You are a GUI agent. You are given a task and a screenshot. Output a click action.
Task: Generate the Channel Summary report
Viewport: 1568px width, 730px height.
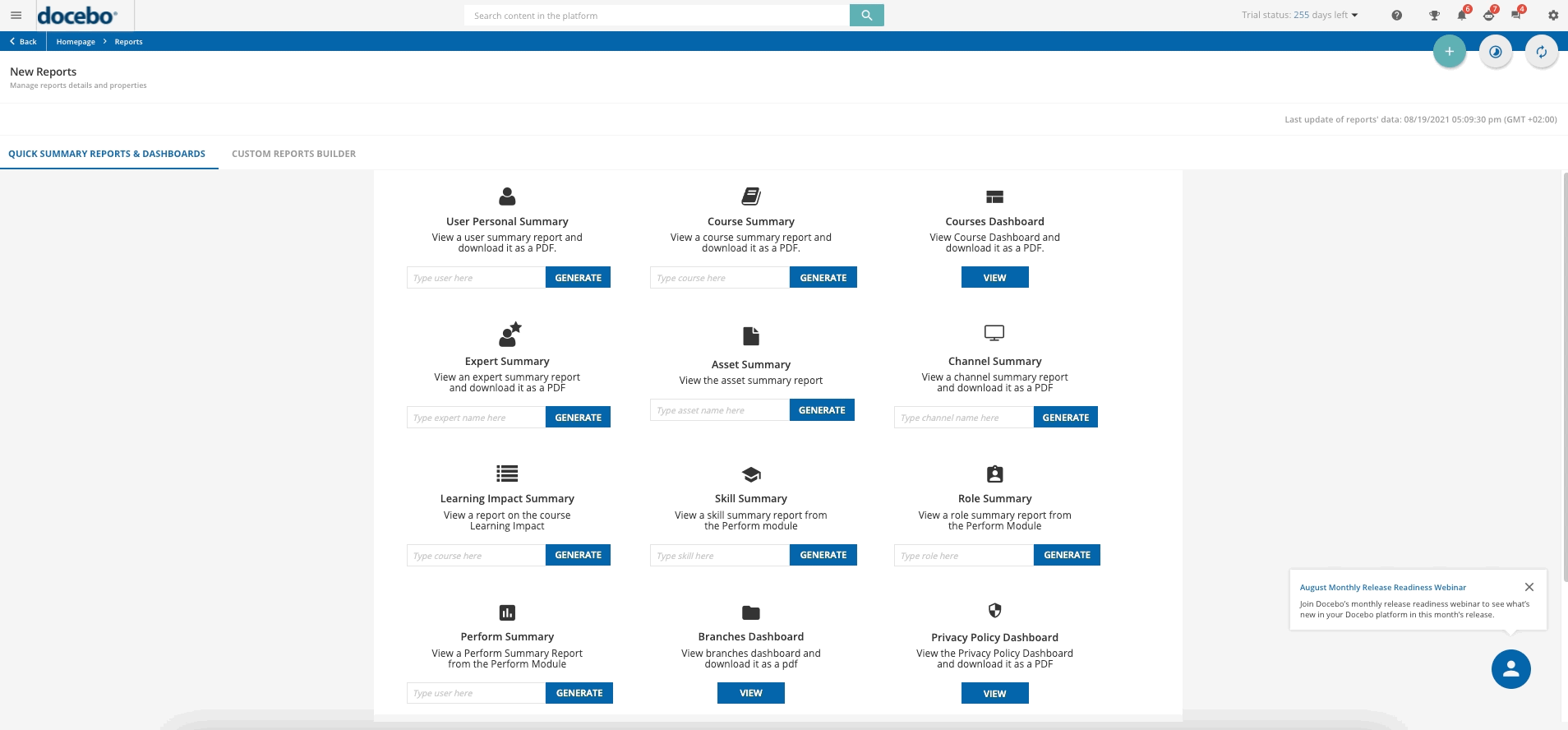1065,418
